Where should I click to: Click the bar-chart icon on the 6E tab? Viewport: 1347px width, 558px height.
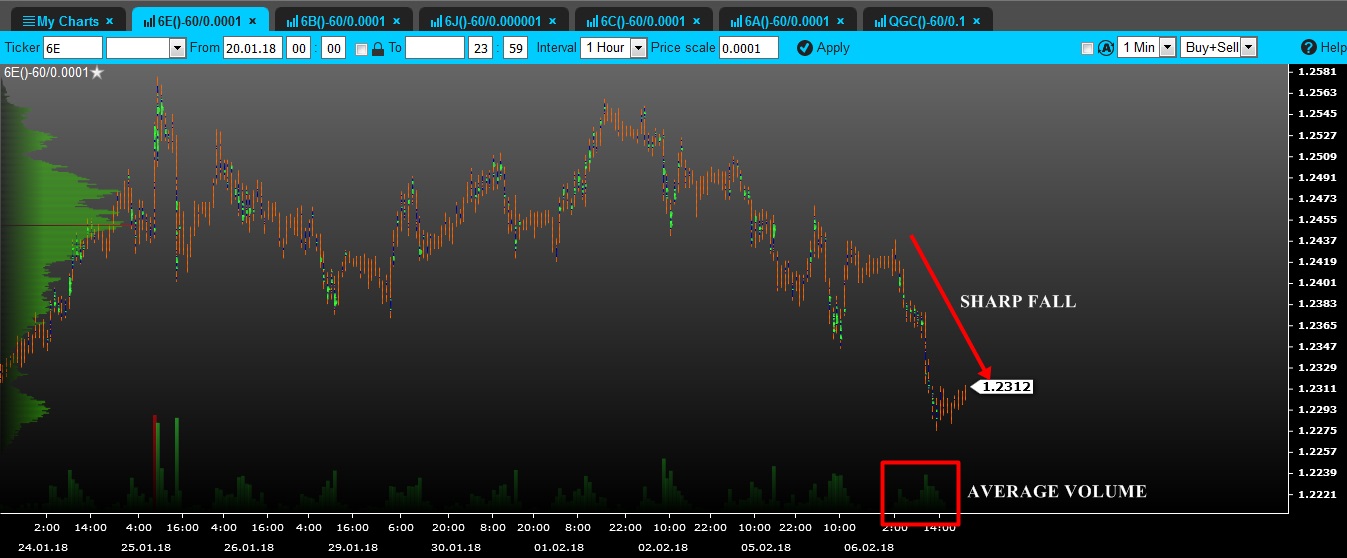click(x=149, y=21)
